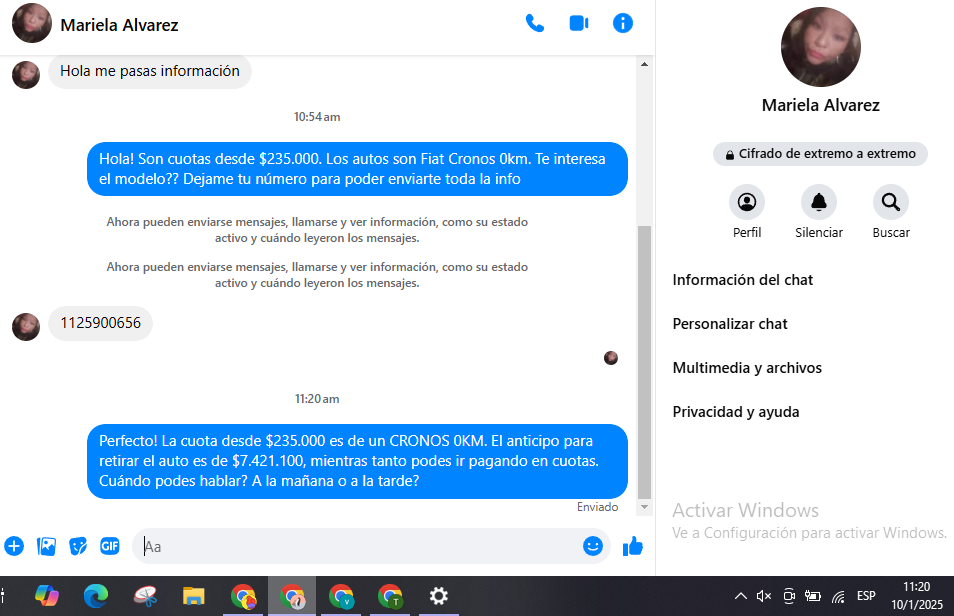The width and height of the screenshot is (954, 616).
Task: Click the message 'Hola me pasas información'
Action: pyautogui.click(x=150, y=71)
